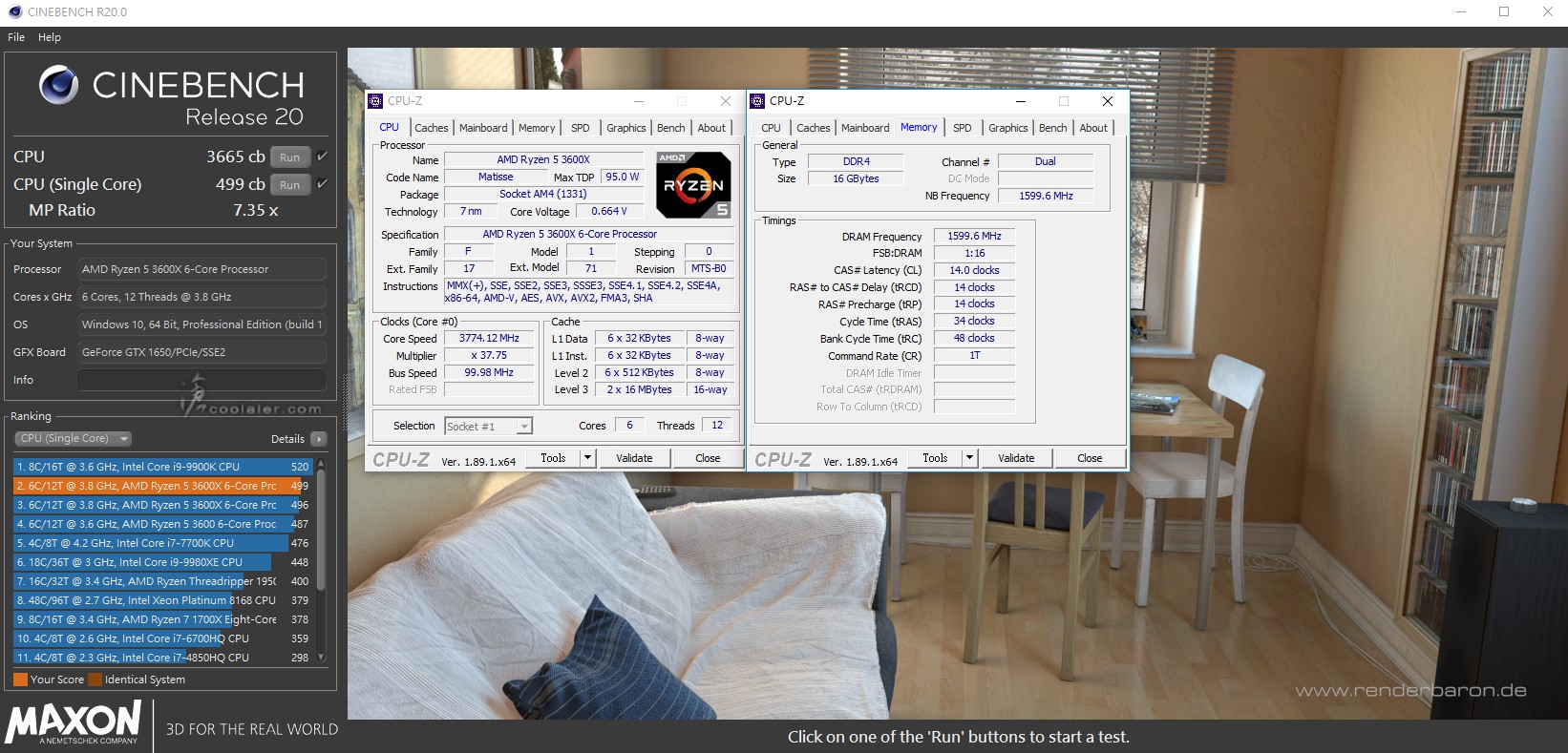Select CPU tab in left CPU-Z window
This screenshot has height=753, width=1568.
point(390,127)
